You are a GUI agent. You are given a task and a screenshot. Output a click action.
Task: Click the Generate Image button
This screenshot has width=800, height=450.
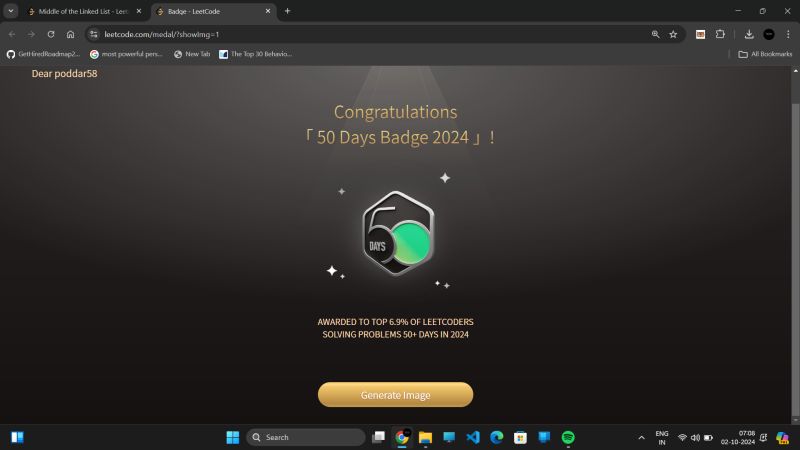[395, 394]
